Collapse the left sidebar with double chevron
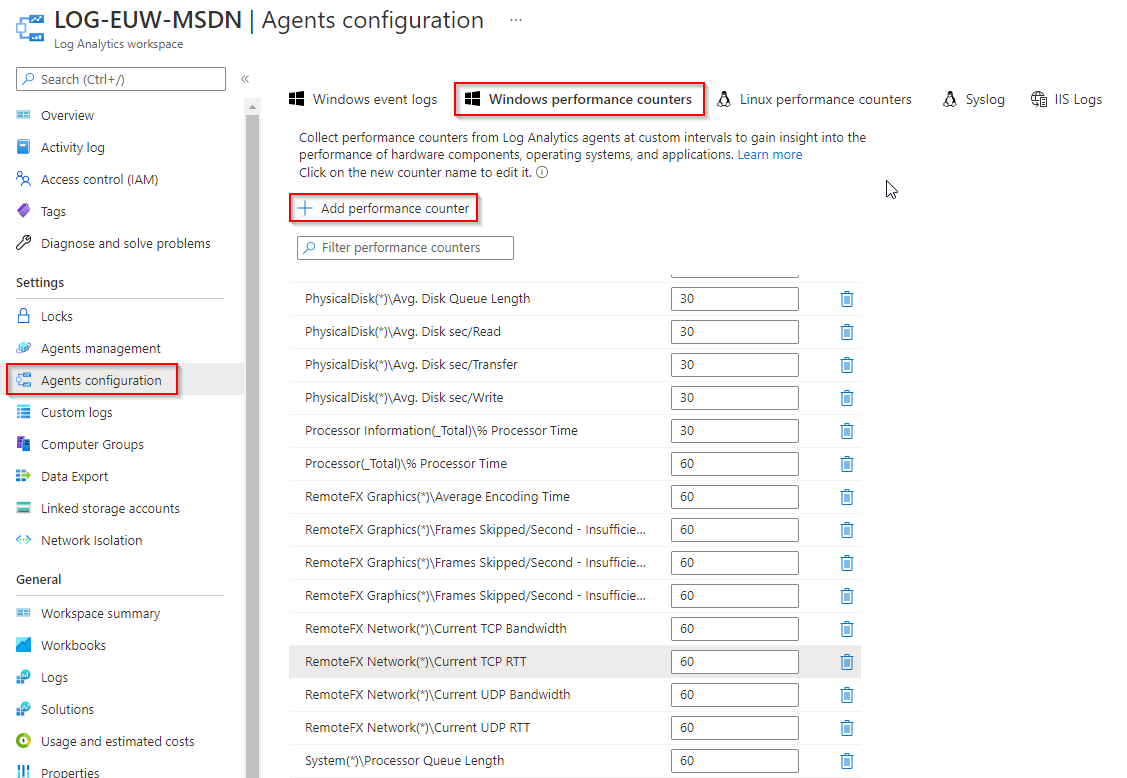Screen dimensions: 1127x778 [245, 79]
